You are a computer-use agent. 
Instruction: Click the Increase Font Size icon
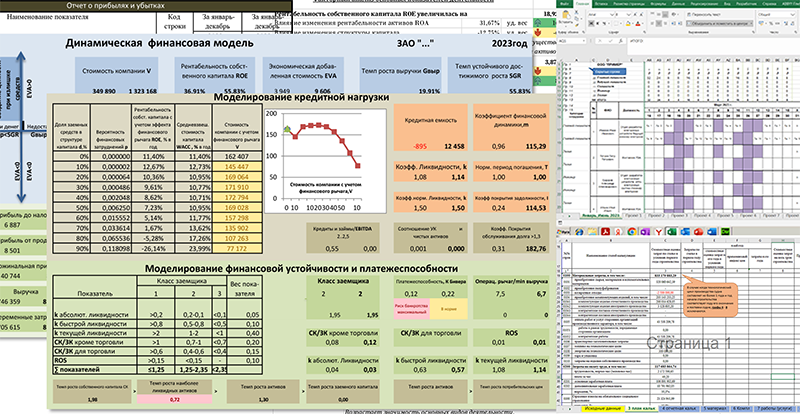pos(635,14)
